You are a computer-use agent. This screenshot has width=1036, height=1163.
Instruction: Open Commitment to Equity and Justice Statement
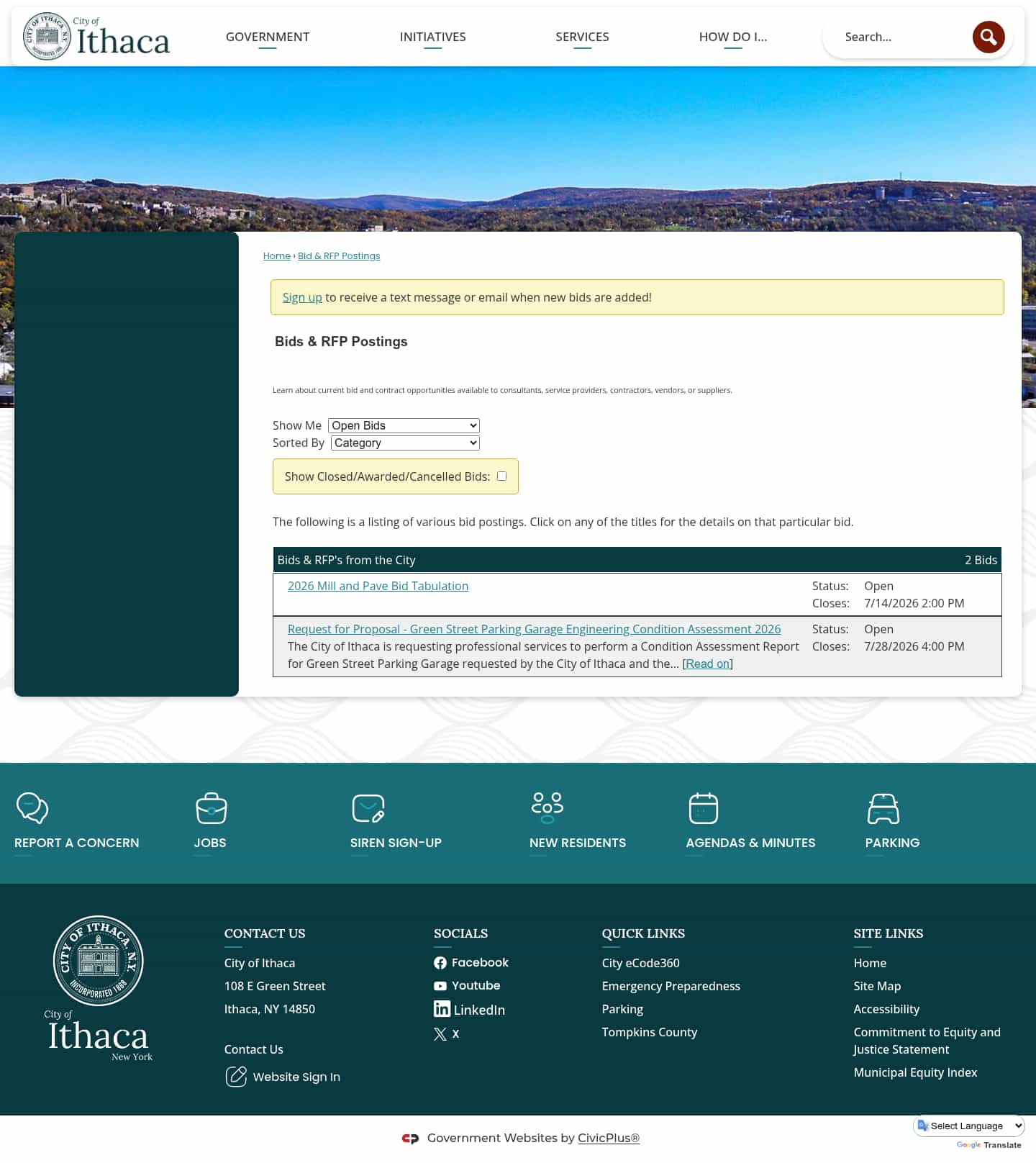(927, 1041)
